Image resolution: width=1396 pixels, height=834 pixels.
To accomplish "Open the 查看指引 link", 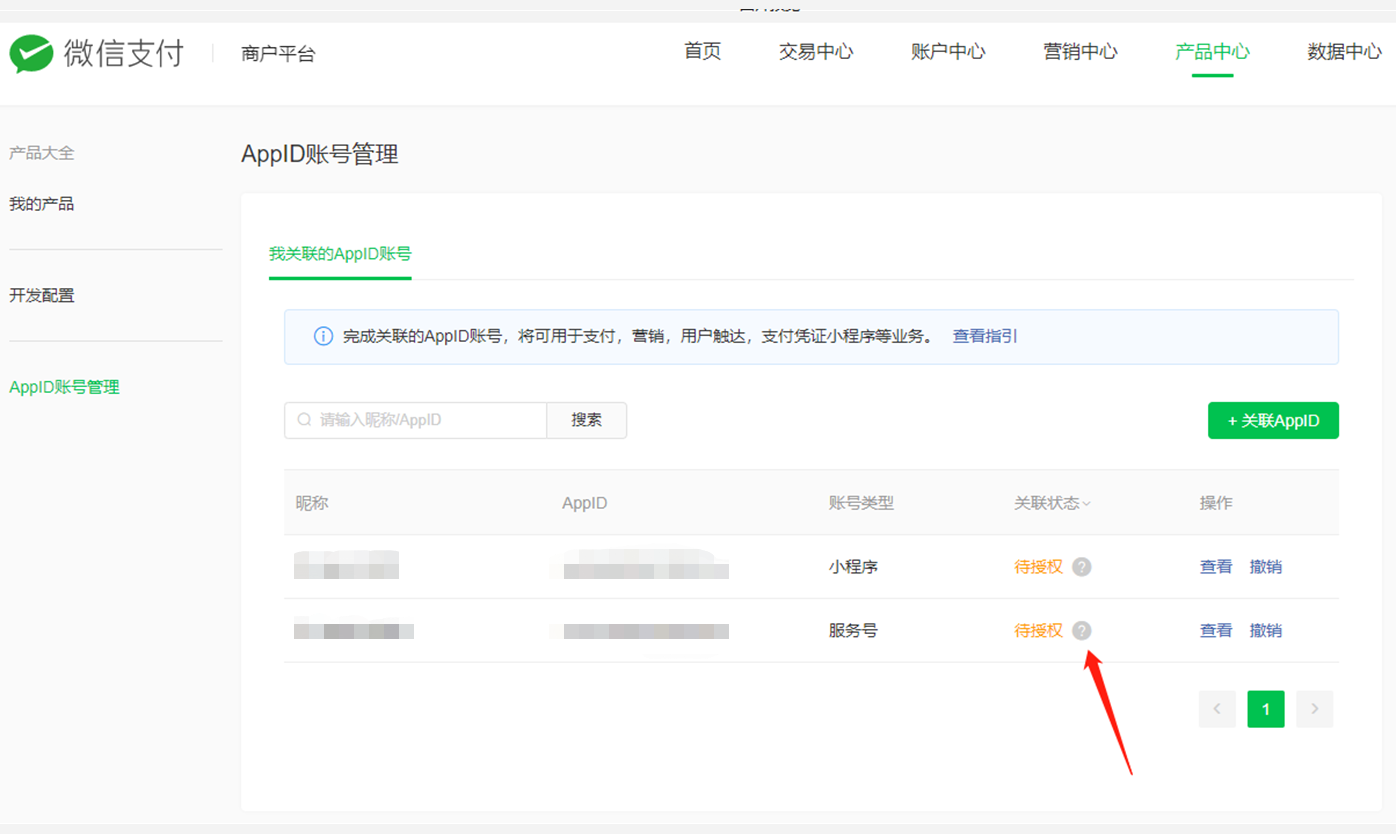I will [x=985, y=337].
